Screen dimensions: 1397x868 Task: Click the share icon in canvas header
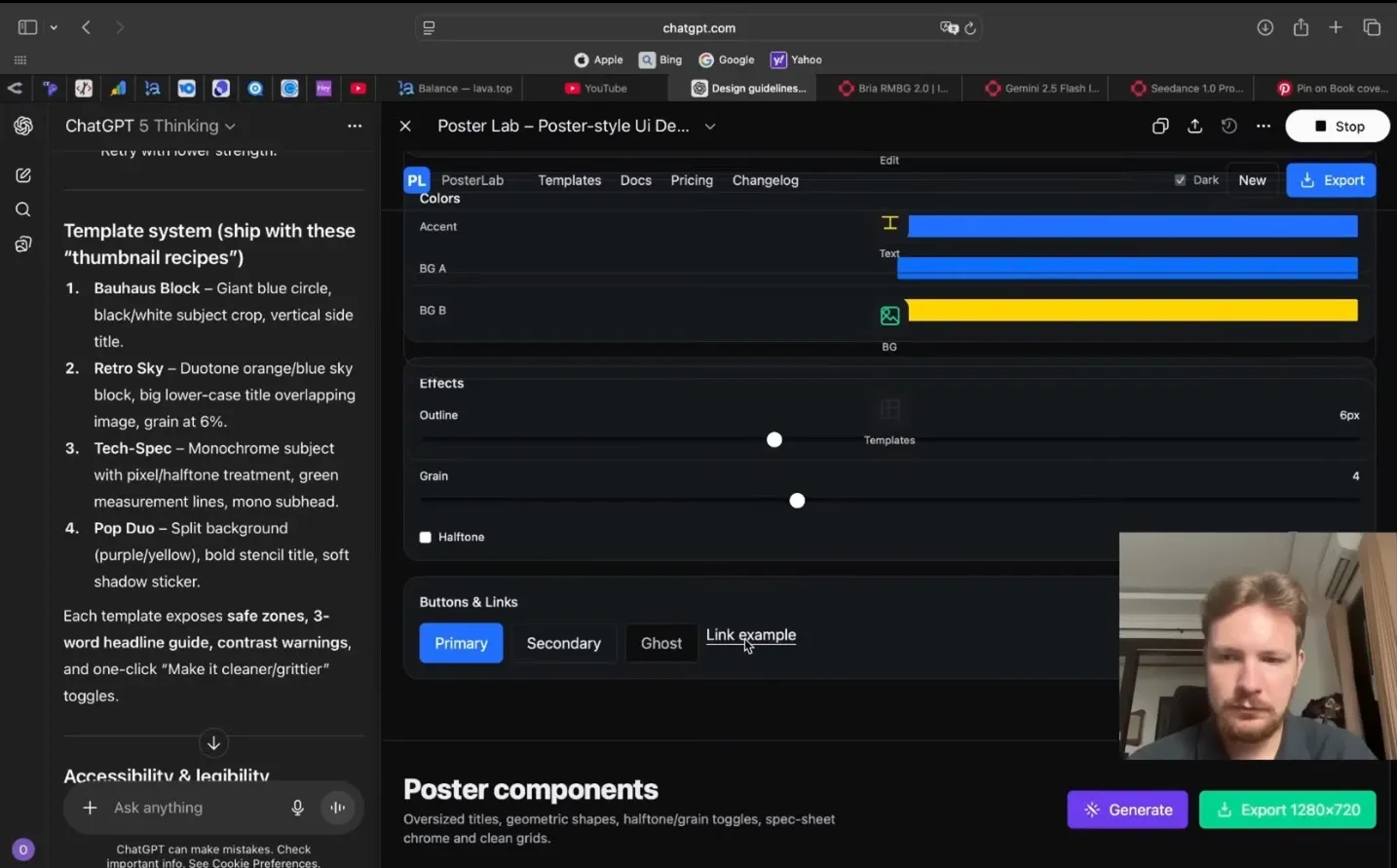click(1194, 126)
